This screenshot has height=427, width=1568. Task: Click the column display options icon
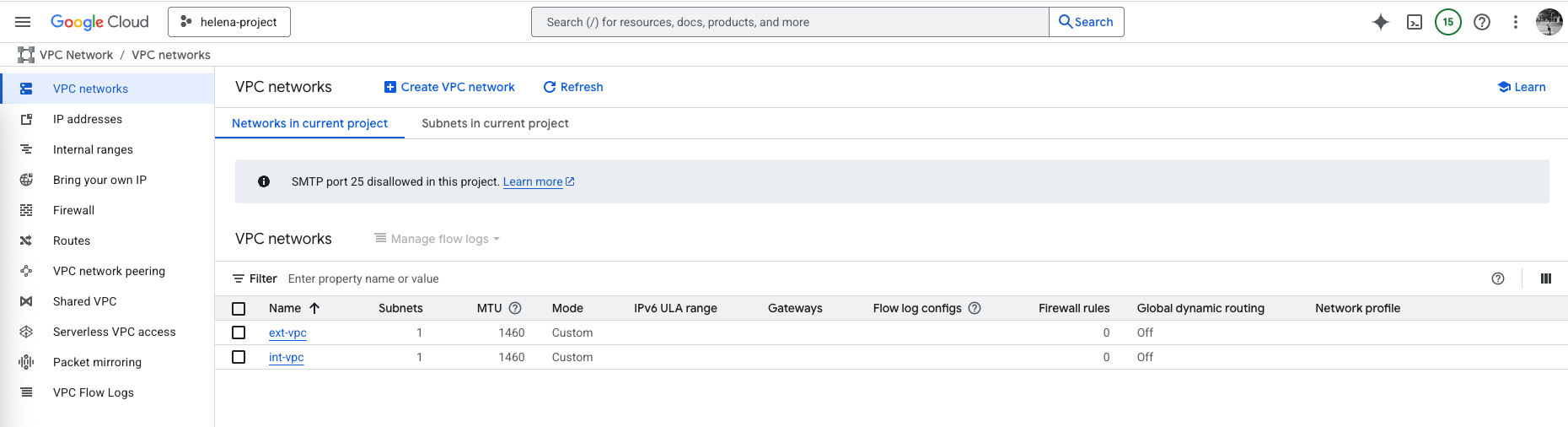1545,278
